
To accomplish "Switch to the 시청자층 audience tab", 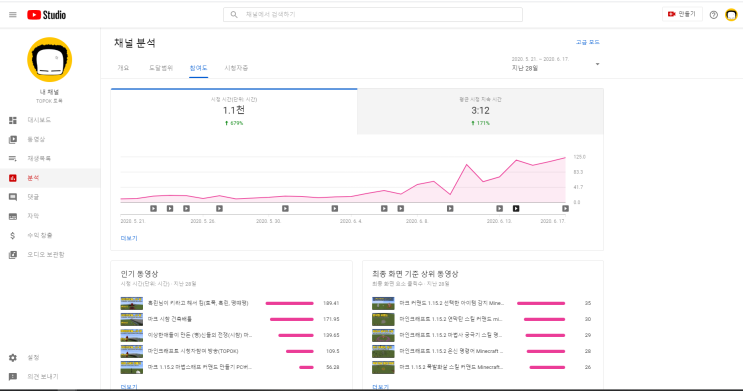I will pyautogui.click(x=236, y=68).
